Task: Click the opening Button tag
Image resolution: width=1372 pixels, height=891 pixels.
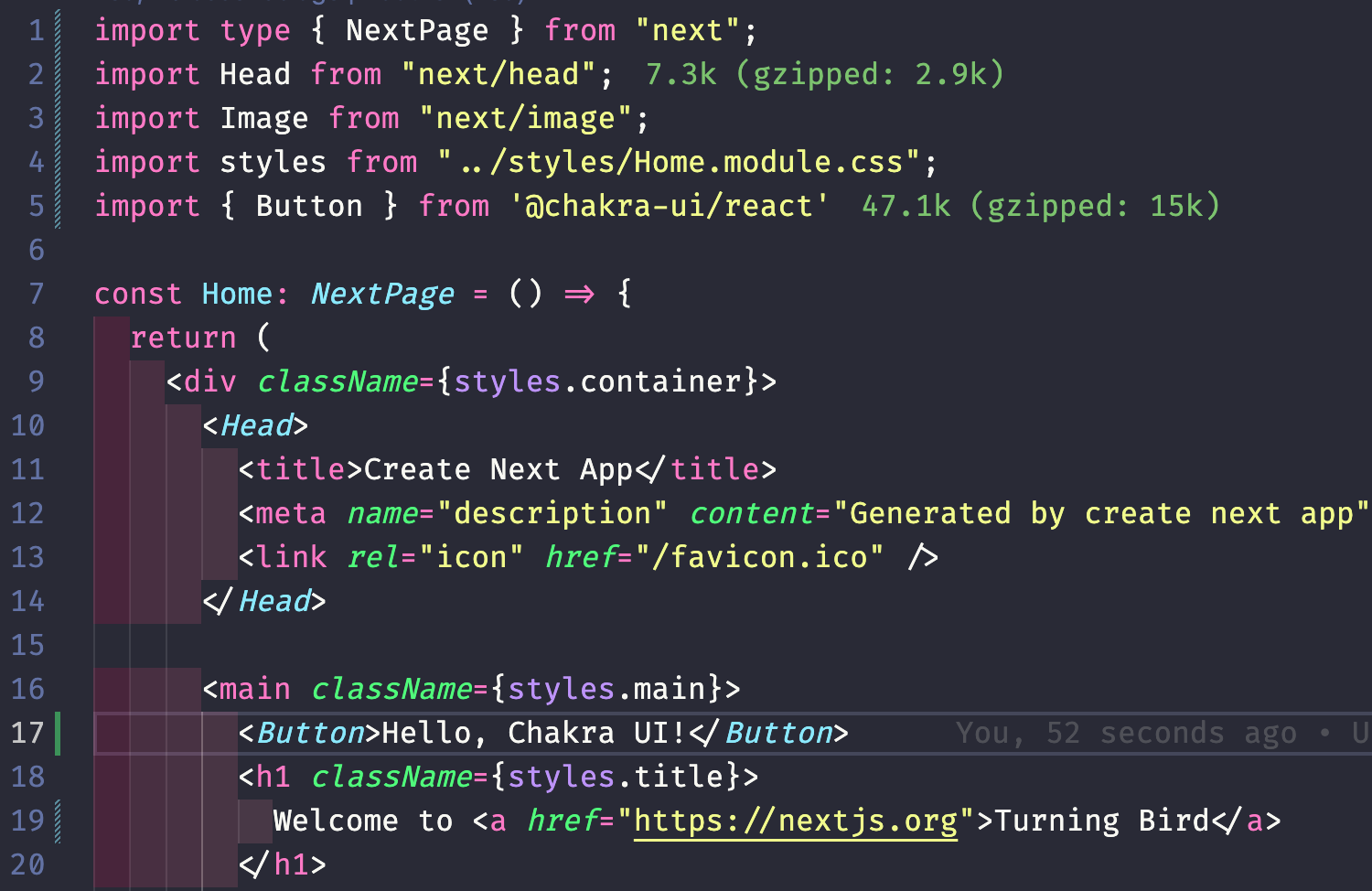Action: pos(309,733)
